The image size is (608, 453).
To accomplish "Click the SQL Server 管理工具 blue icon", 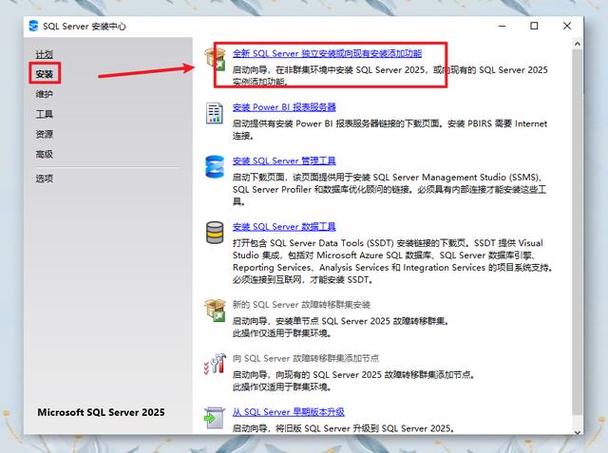I will coord(214,166).
